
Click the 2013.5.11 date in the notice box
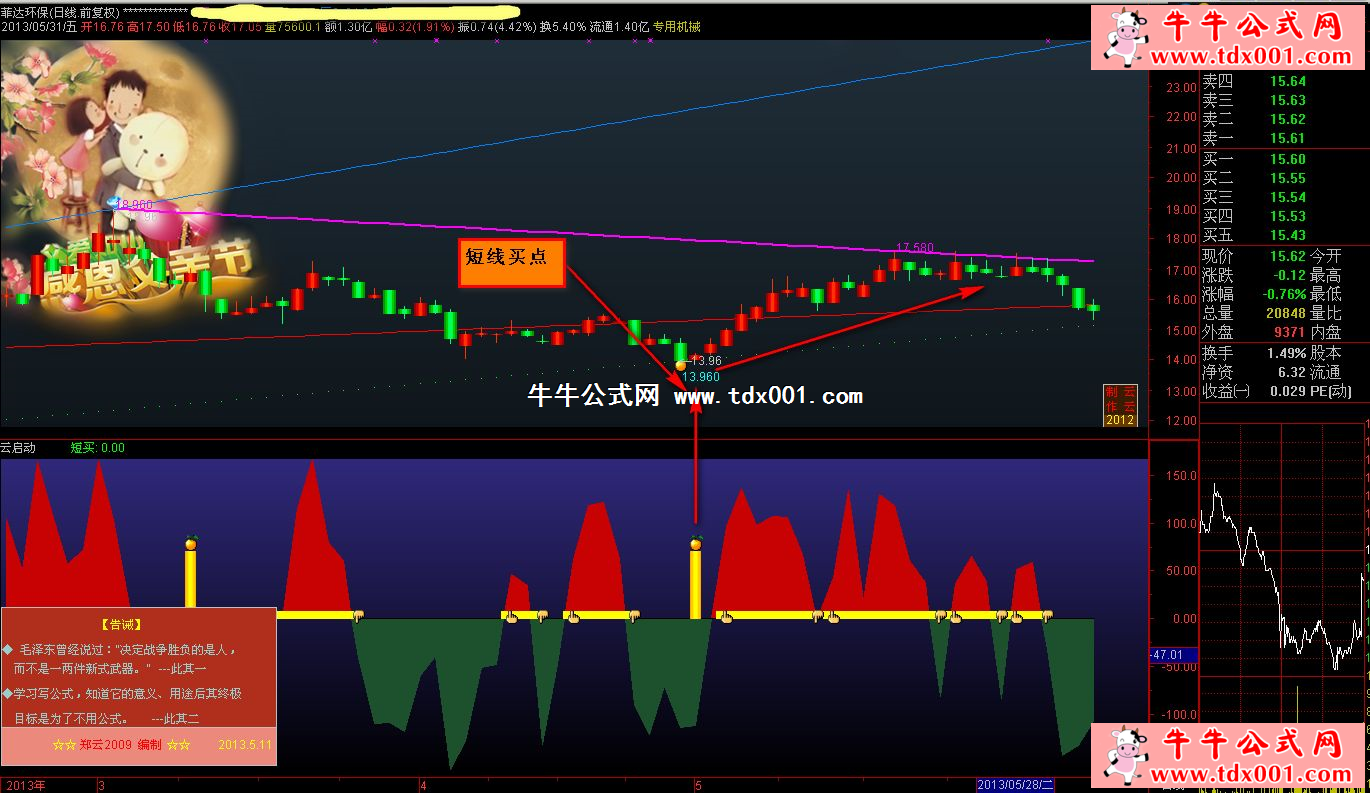[245, 745]
